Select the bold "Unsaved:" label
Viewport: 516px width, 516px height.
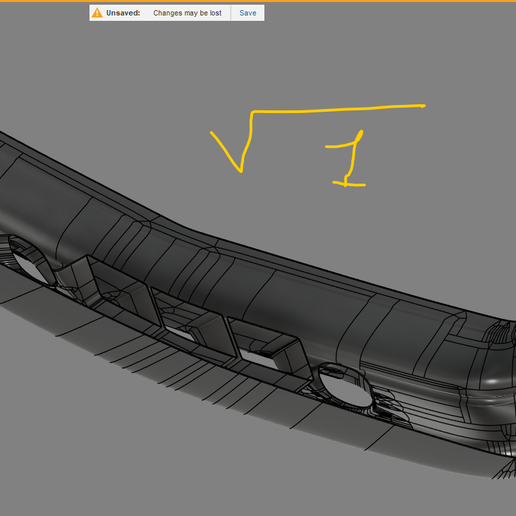tap(123, 13)
